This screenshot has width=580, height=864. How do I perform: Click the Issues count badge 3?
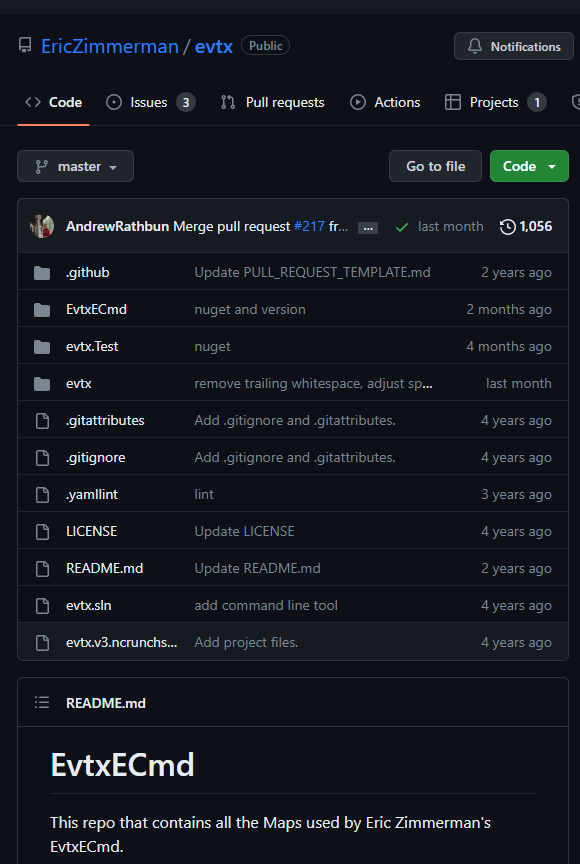186,102
